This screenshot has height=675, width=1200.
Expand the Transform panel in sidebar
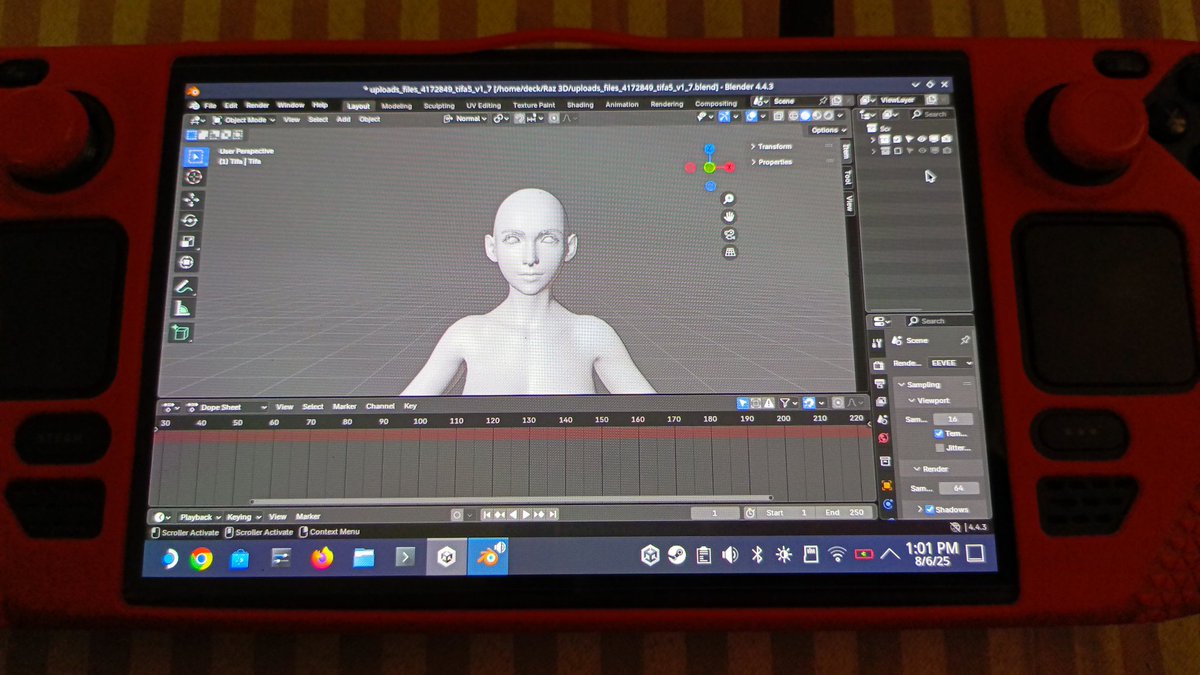771,147
